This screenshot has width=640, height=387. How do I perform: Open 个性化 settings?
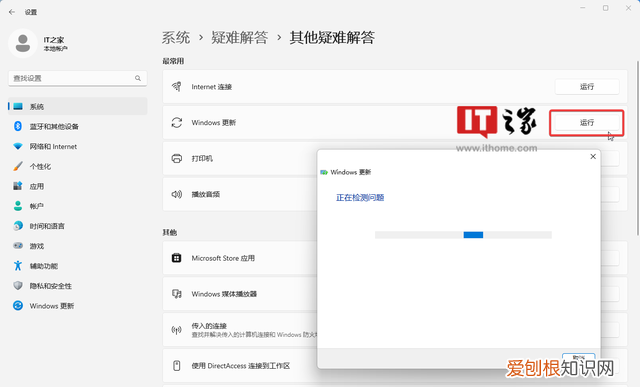78,166
